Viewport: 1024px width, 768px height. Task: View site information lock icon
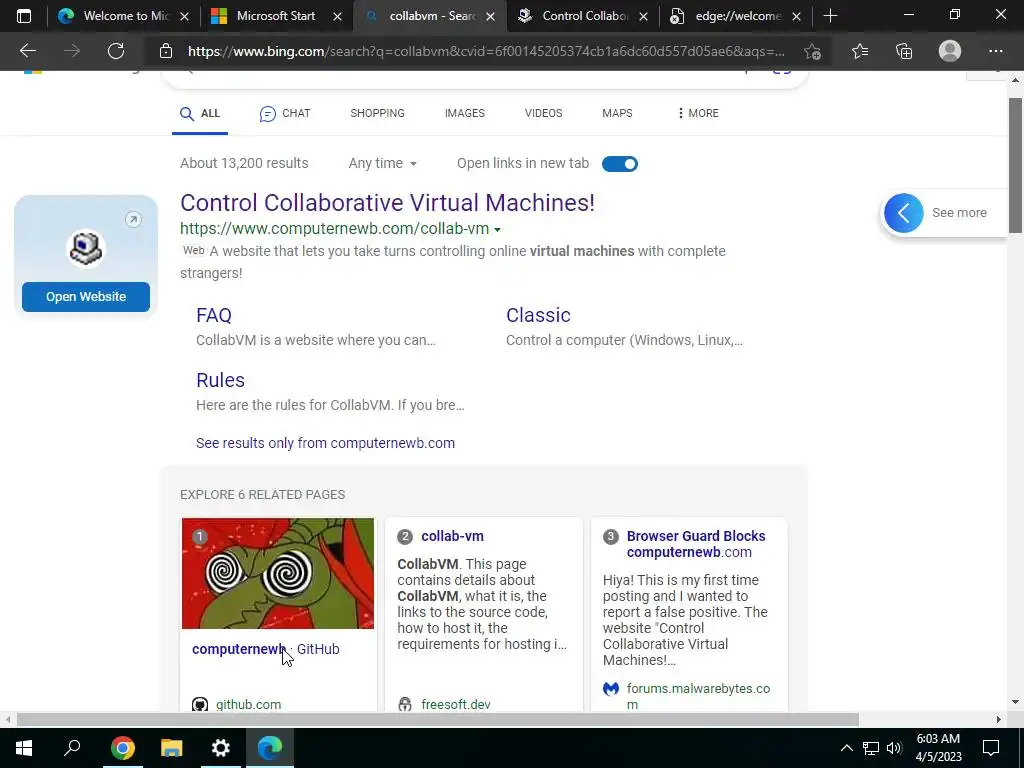coord(166,51)
